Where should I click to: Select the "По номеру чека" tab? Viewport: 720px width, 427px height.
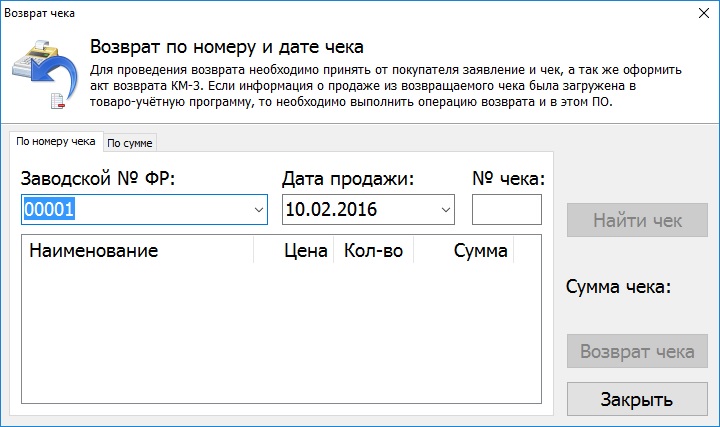point(56,142)
